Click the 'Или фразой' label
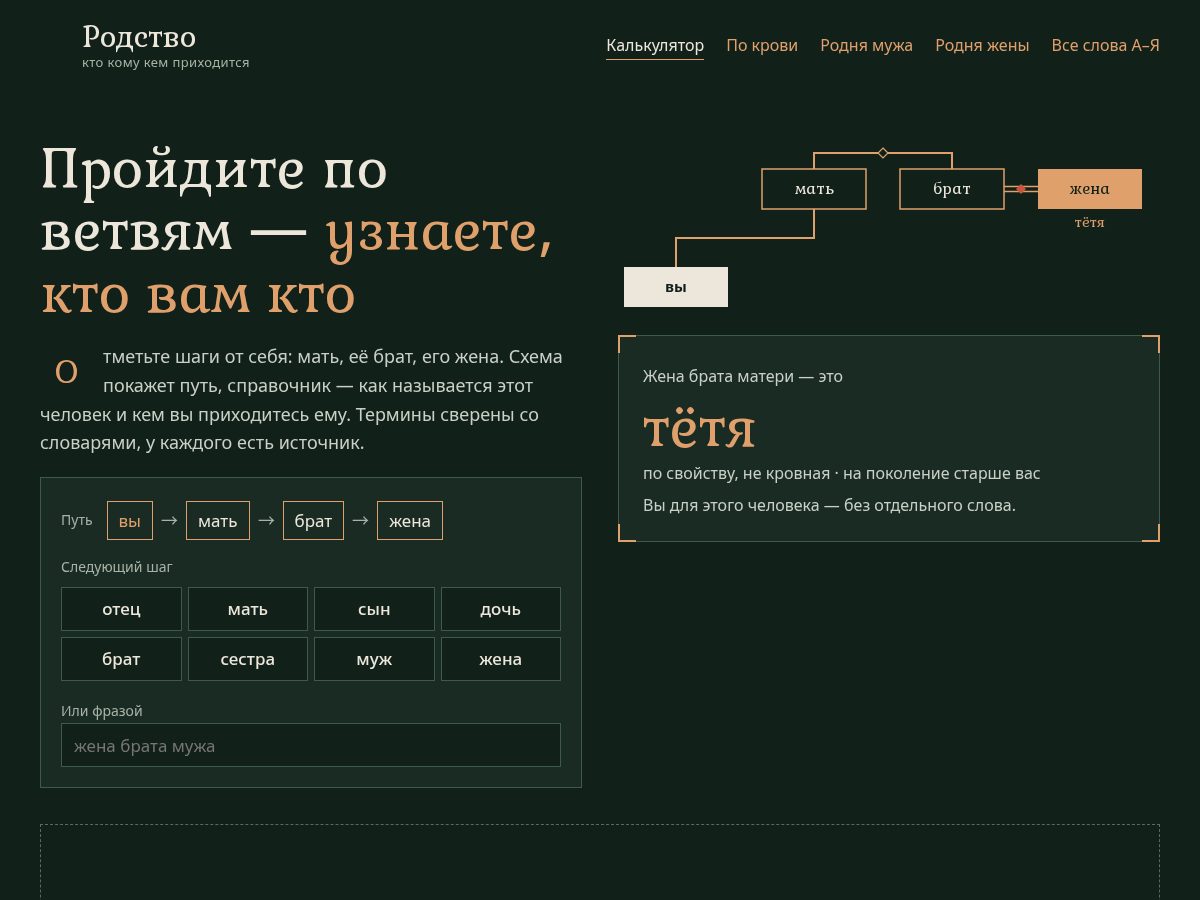 (x=102, y=711)
